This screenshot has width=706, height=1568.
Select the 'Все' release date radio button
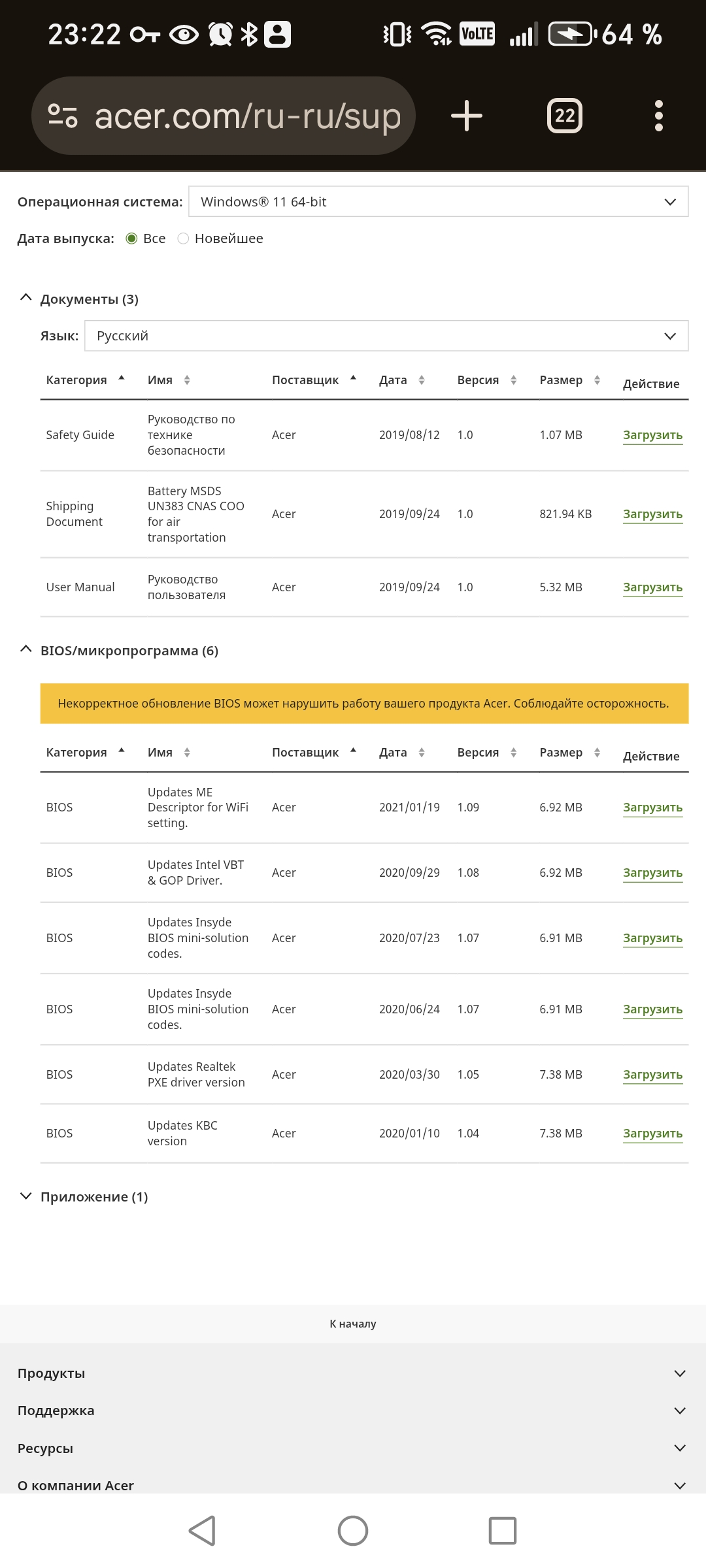(x=131, y=238)
